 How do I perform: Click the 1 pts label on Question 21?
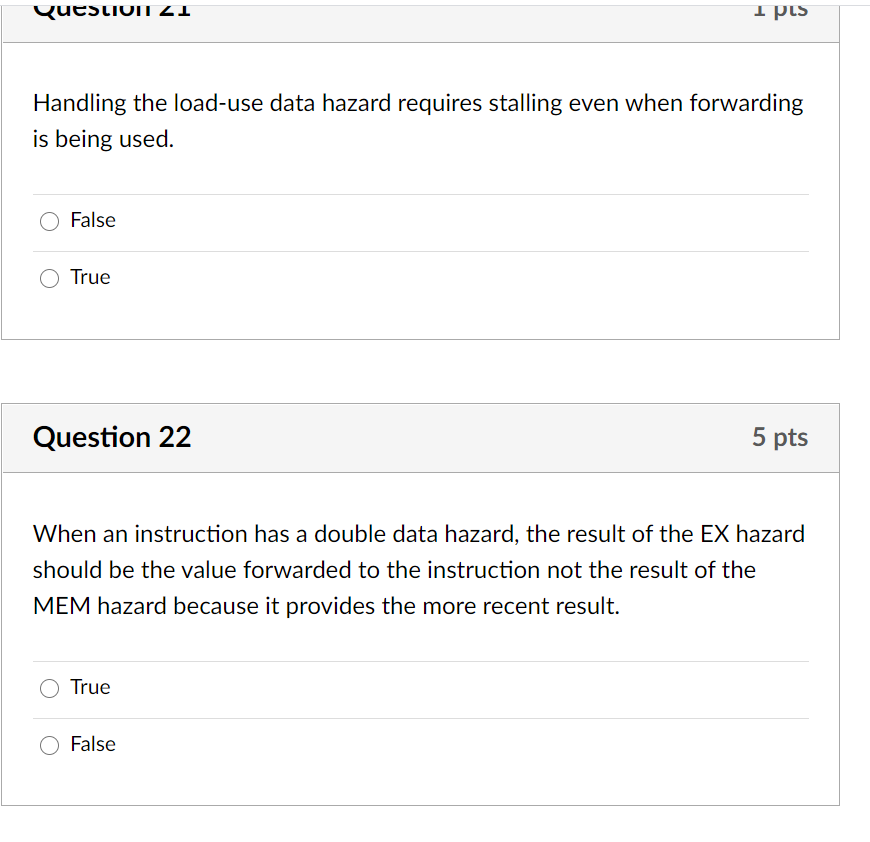781,10
